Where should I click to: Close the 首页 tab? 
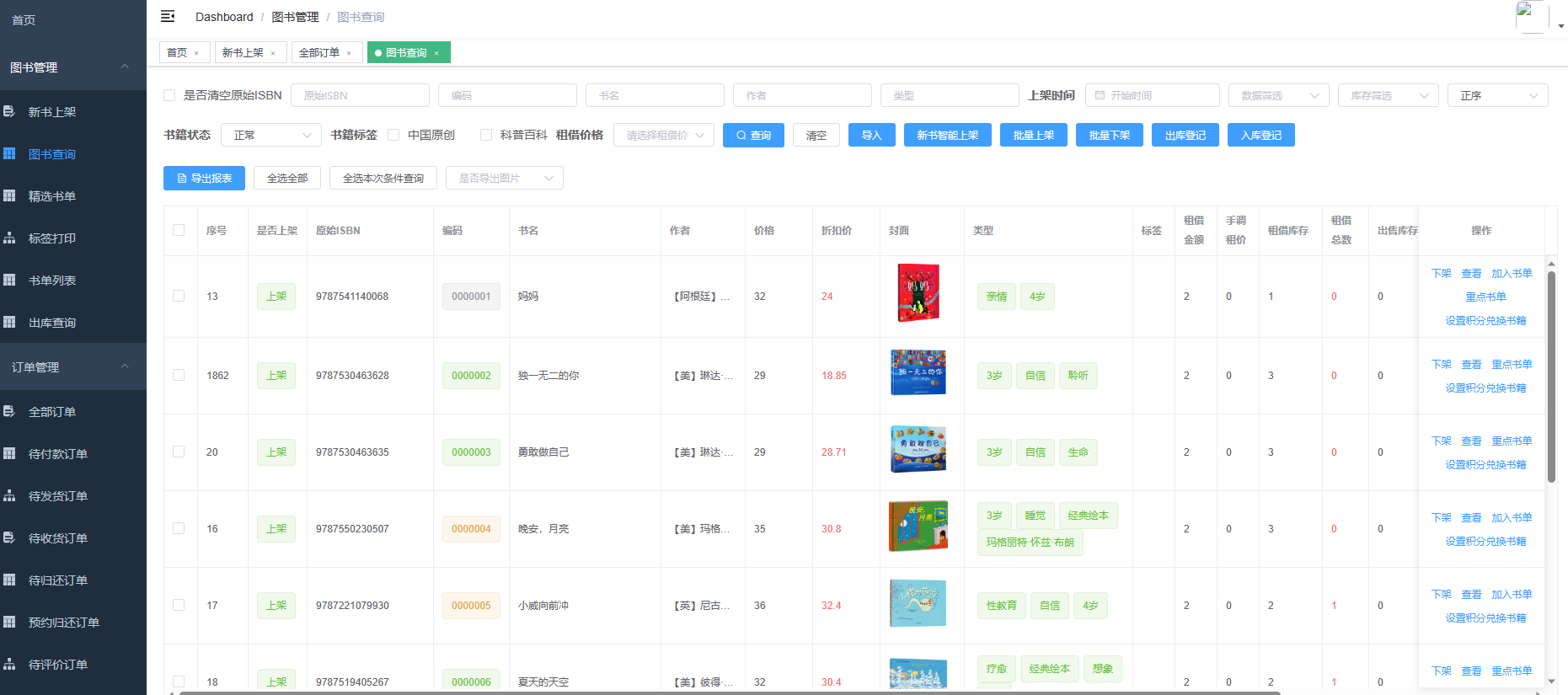click(196, 53)
